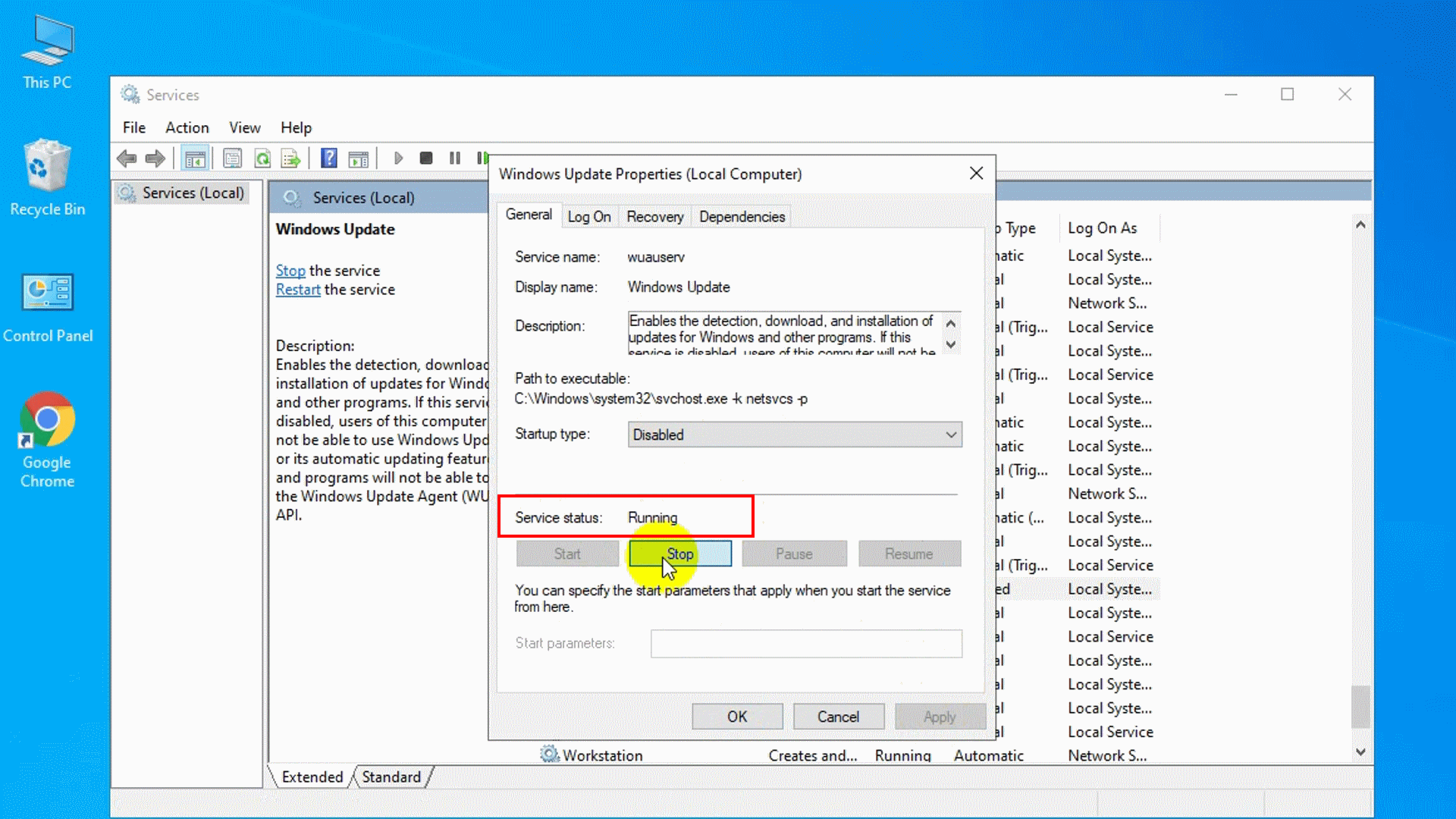The image size is (1456, 819).
Task: Click the back navigation arrow icon
Action: tap(126, 158)
